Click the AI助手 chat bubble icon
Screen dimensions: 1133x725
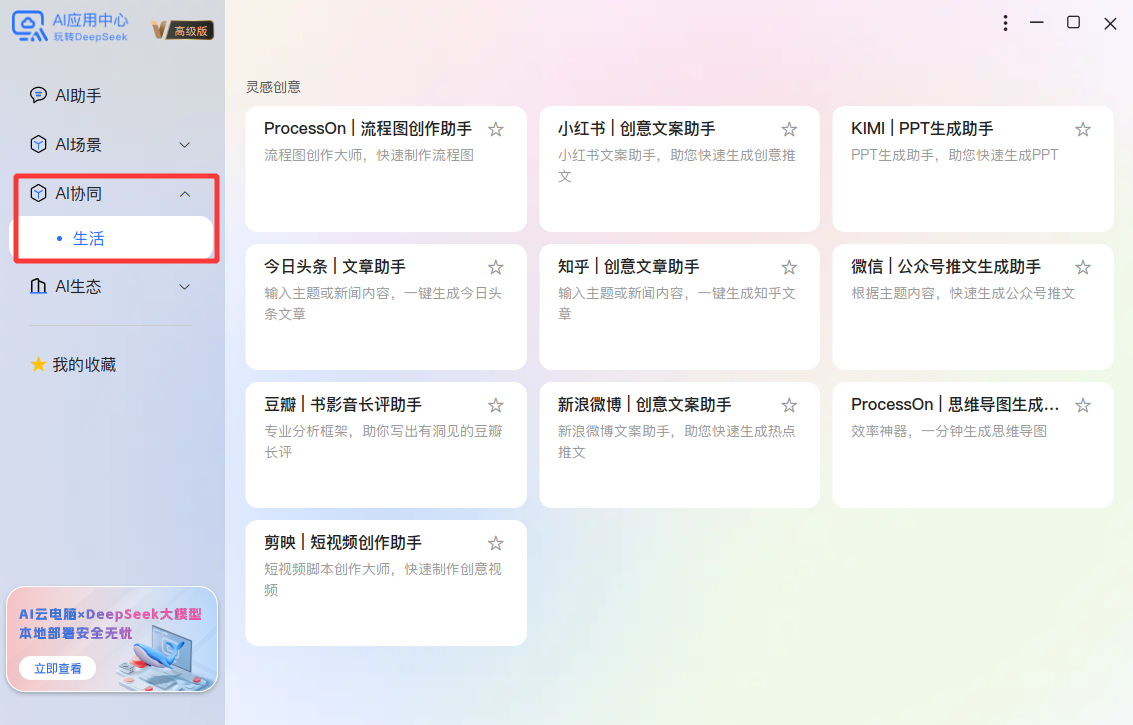click(38, 95)
